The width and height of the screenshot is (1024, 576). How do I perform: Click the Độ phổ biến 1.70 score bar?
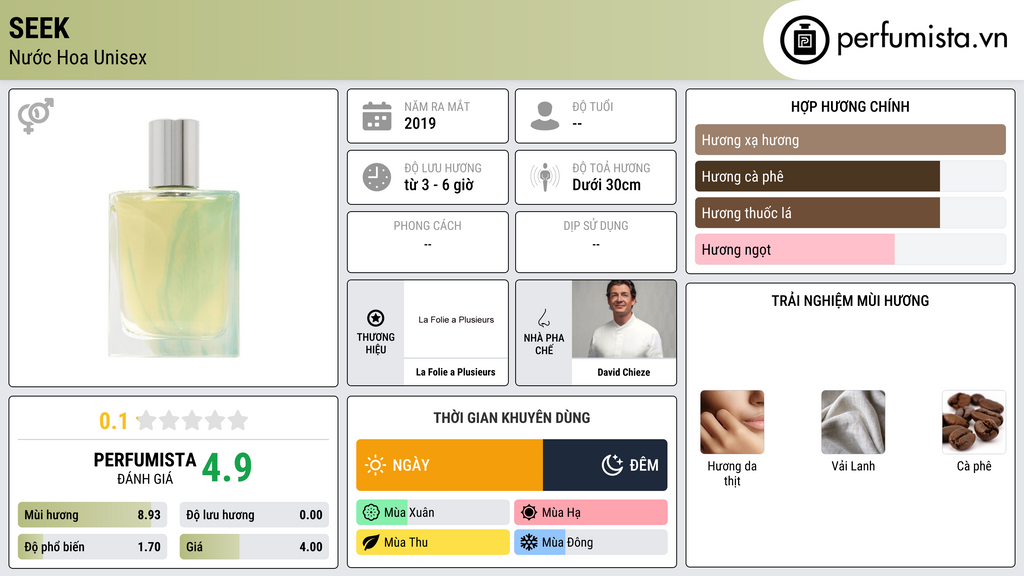pos(92,547)
